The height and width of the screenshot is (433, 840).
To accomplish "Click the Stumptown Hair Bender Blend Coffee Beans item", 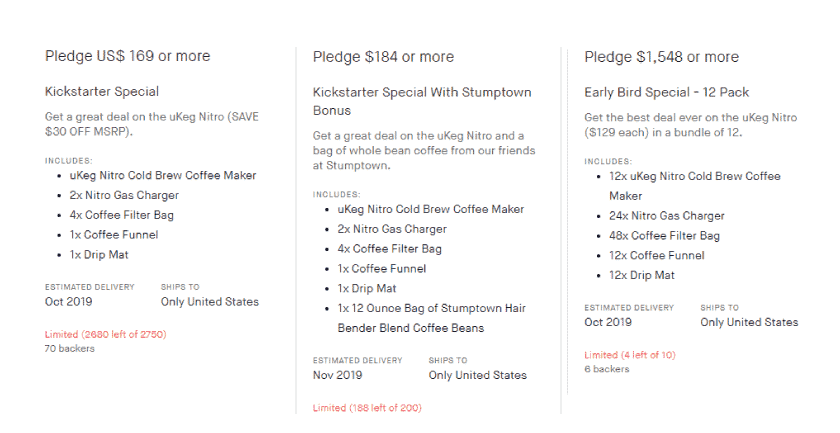I will (x=431, y=318).
